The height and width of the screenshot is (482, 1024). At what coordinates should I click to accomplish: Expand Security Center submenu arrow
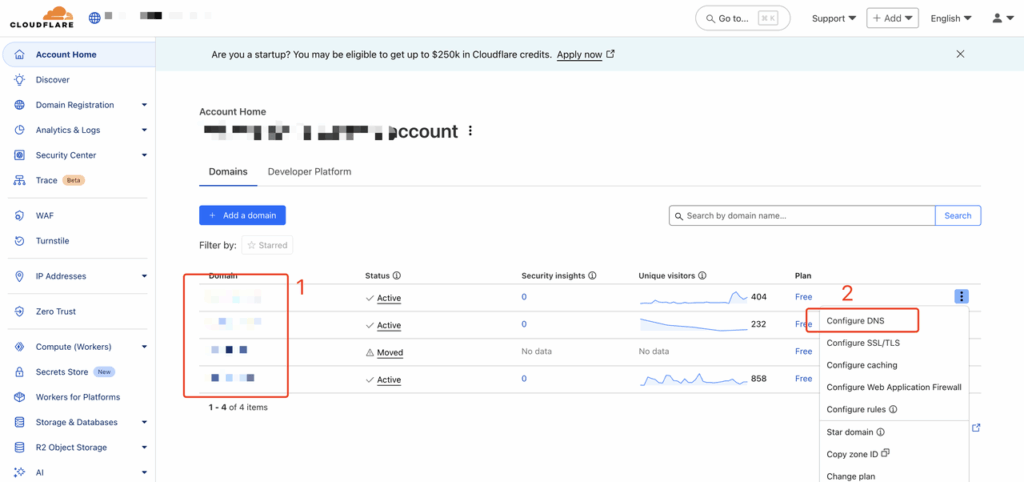tap(144, 155)
